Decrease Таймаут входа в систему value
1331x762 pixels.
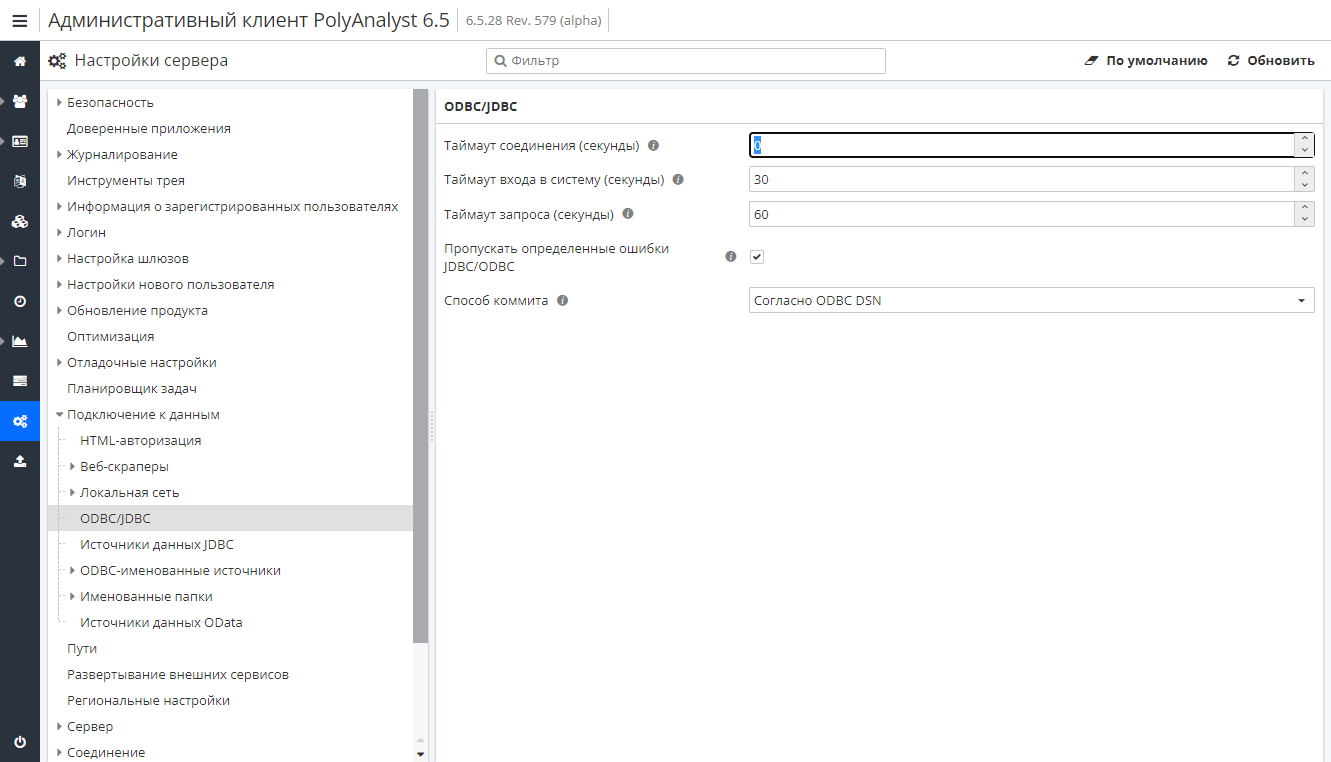[1304, 185]
